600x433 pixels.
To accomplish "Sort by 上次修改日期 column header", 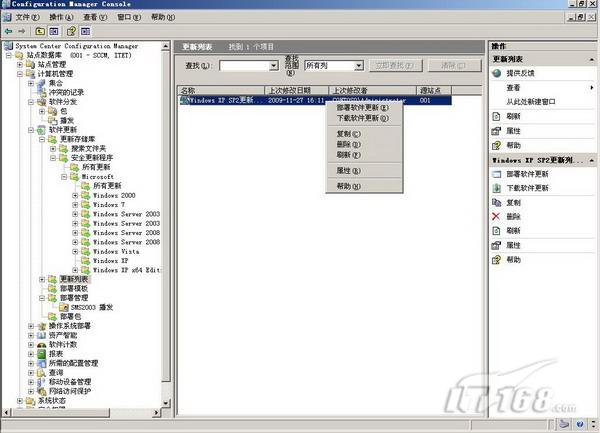I will (297, 91).
